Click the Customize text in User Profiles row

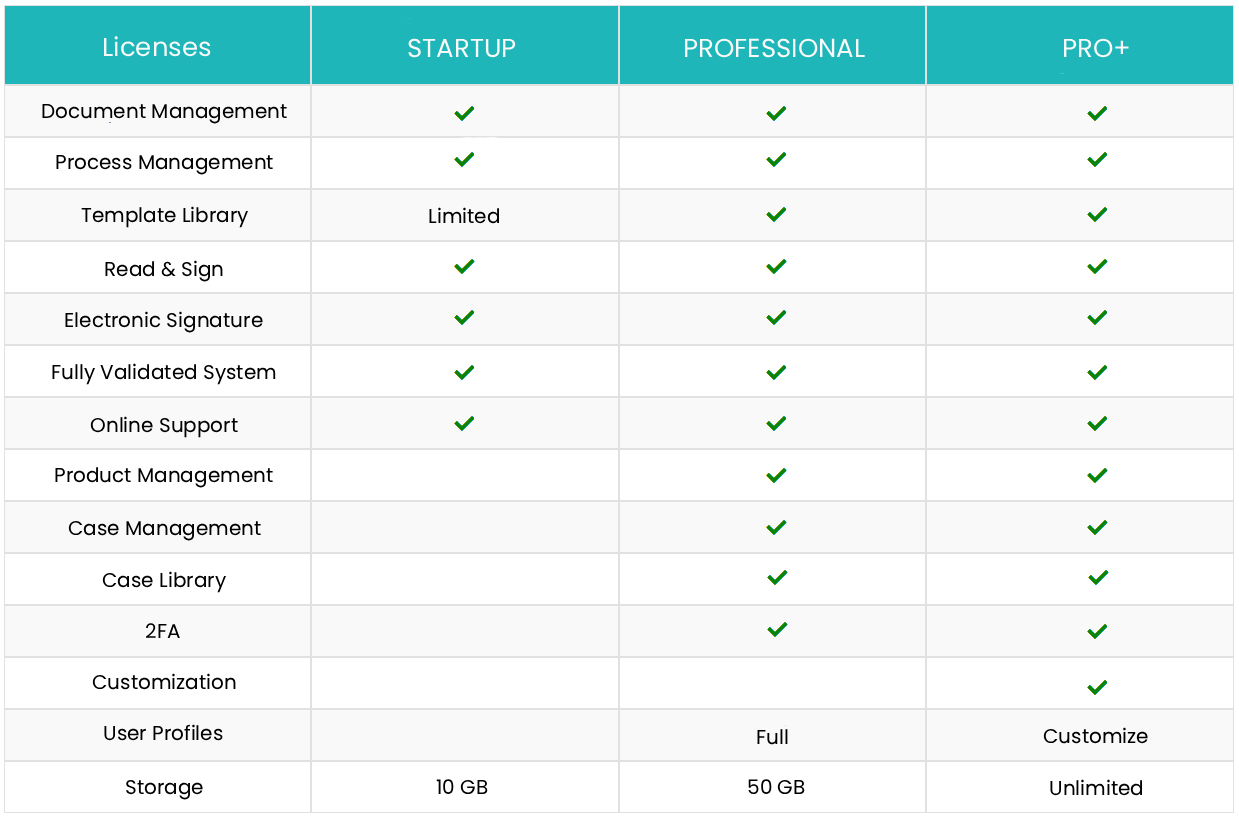click(1095, 736)
